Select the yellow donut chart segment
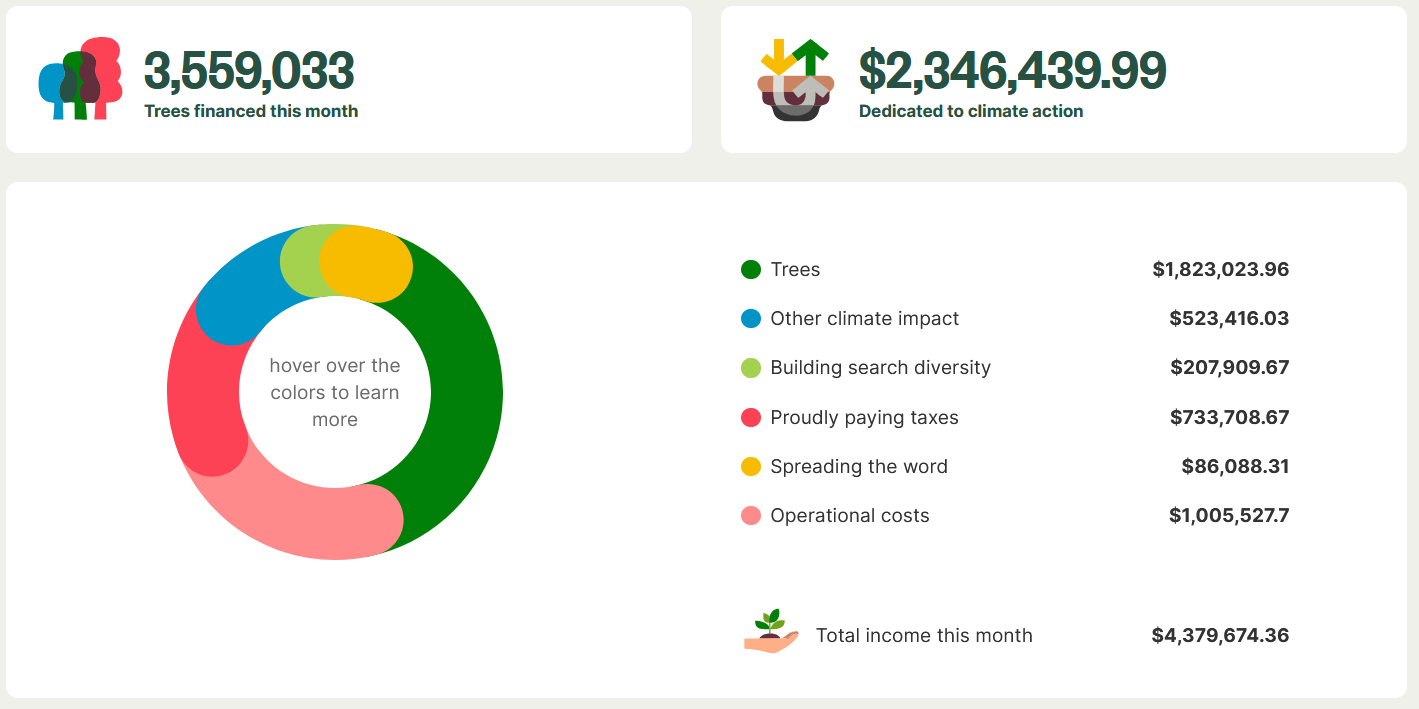Screen dimensions: 1419x709 pyautogui.click(x=366, y=264)
